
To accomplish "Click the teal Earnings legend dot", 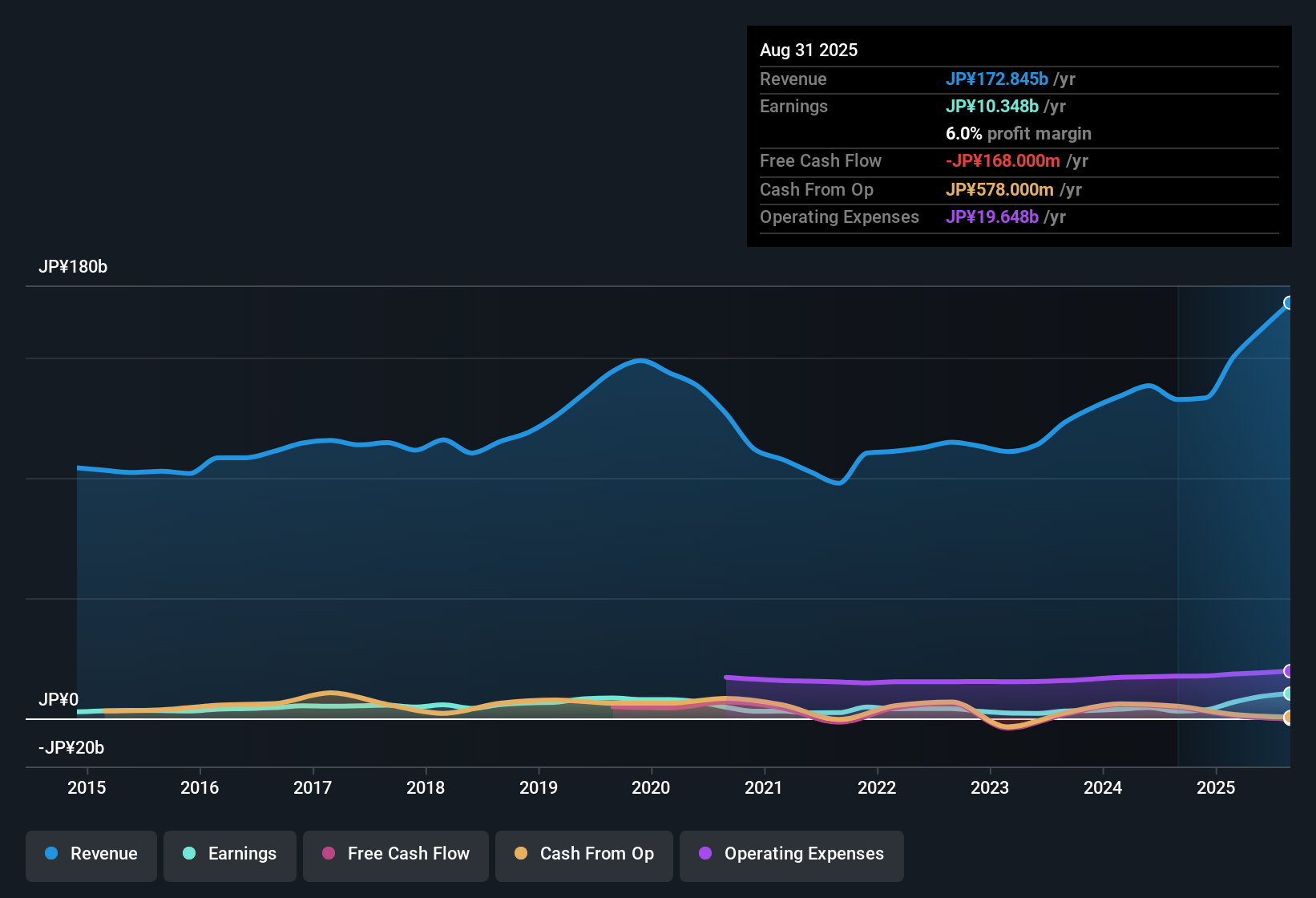I will [189, 854].
